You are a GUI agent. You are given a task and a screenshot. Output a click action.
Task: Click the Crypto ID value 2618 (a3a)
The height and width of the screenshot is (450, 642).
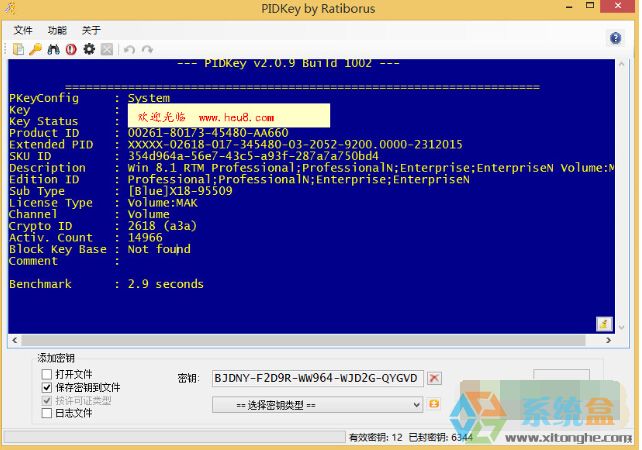pyautogui.click(x=162, y=226)
